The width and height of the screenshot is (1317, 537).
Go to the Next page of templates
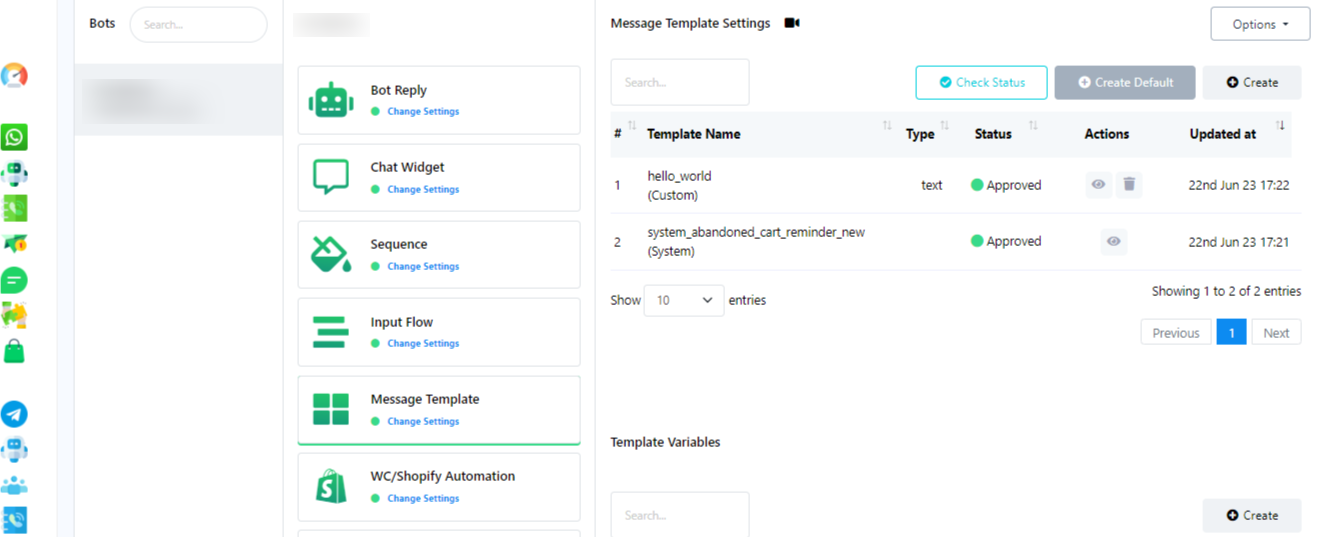click(x=1275, y=333)
